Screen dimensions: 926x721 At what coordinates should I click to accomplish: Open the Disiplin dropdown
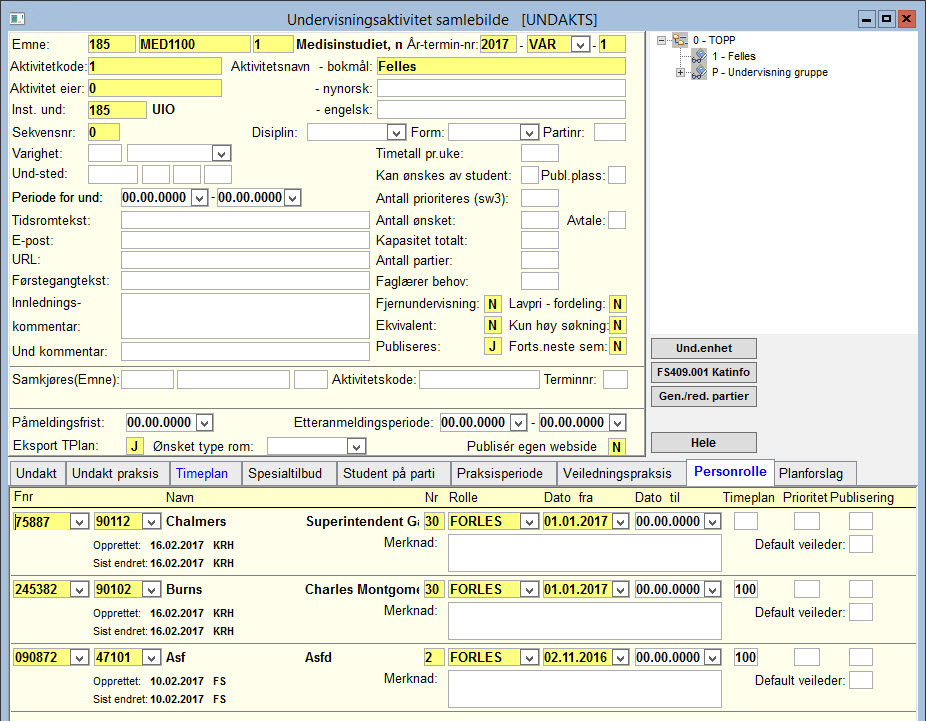(396, 133)
